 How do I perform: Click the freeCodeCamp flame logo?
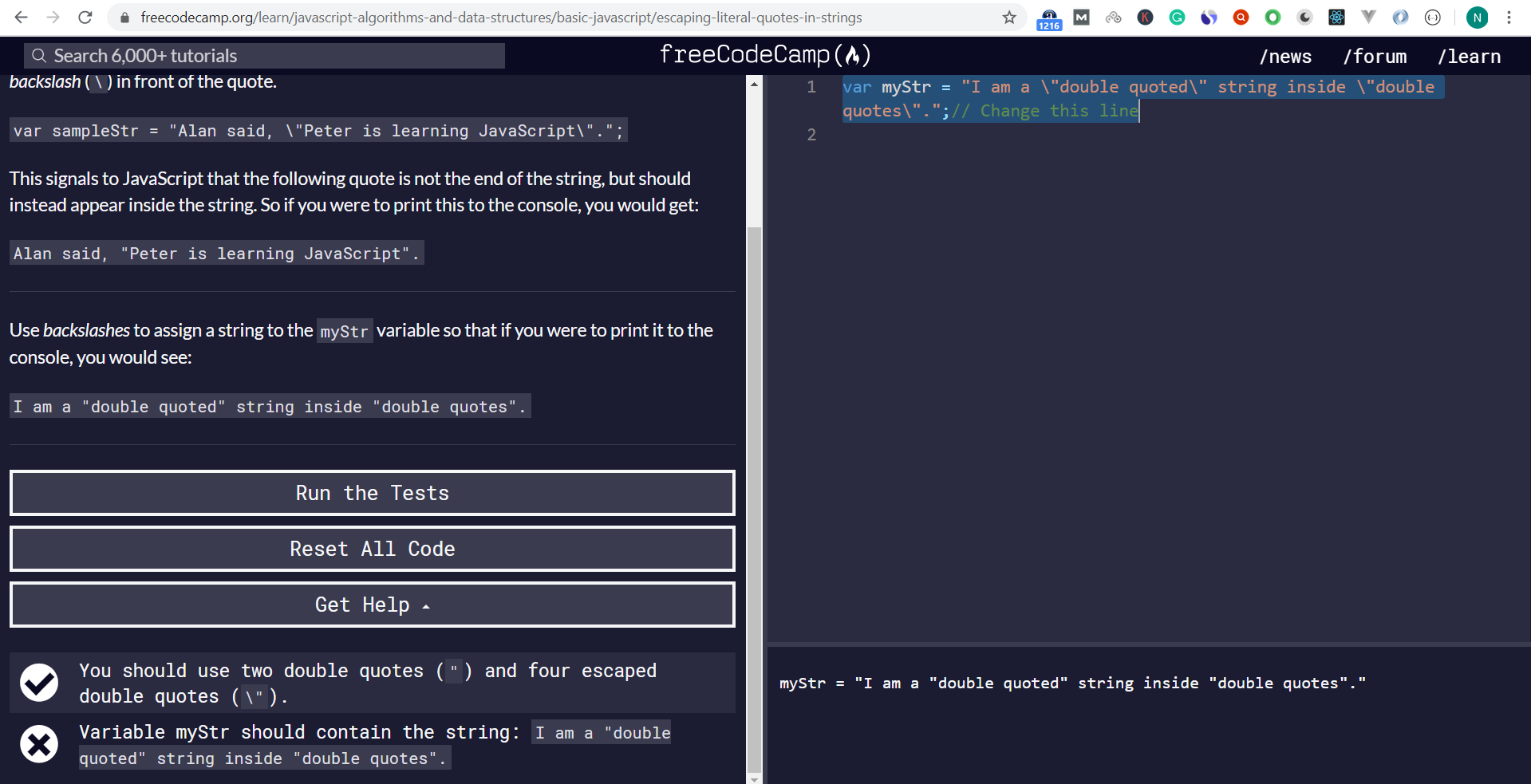pos(853,55)
